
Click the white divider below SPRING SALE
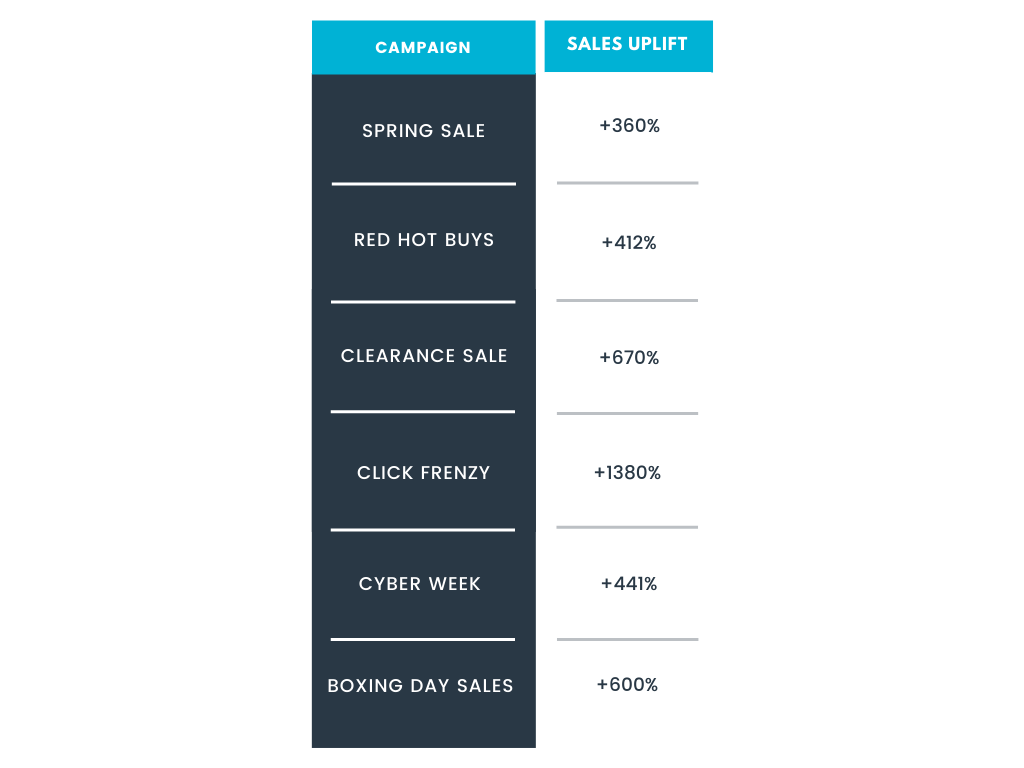pyautogui.click(x=423, y=184)
